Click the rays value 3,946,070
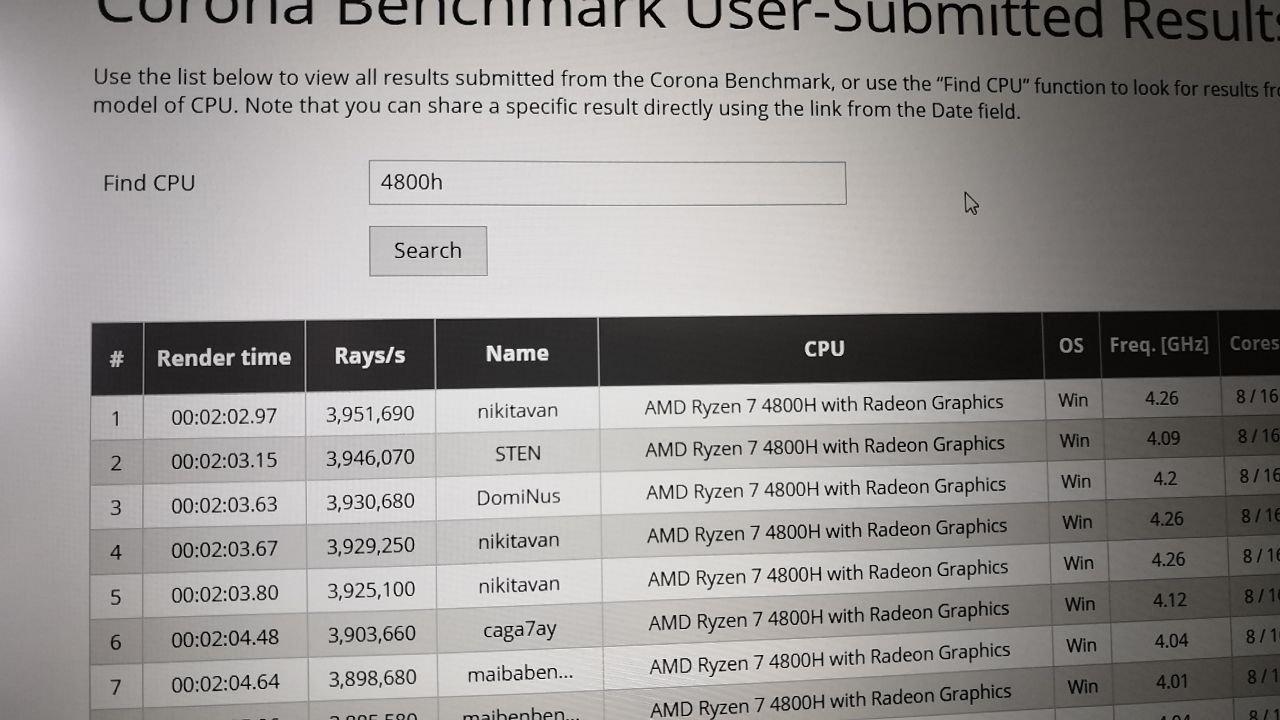 tap(370, 458)
